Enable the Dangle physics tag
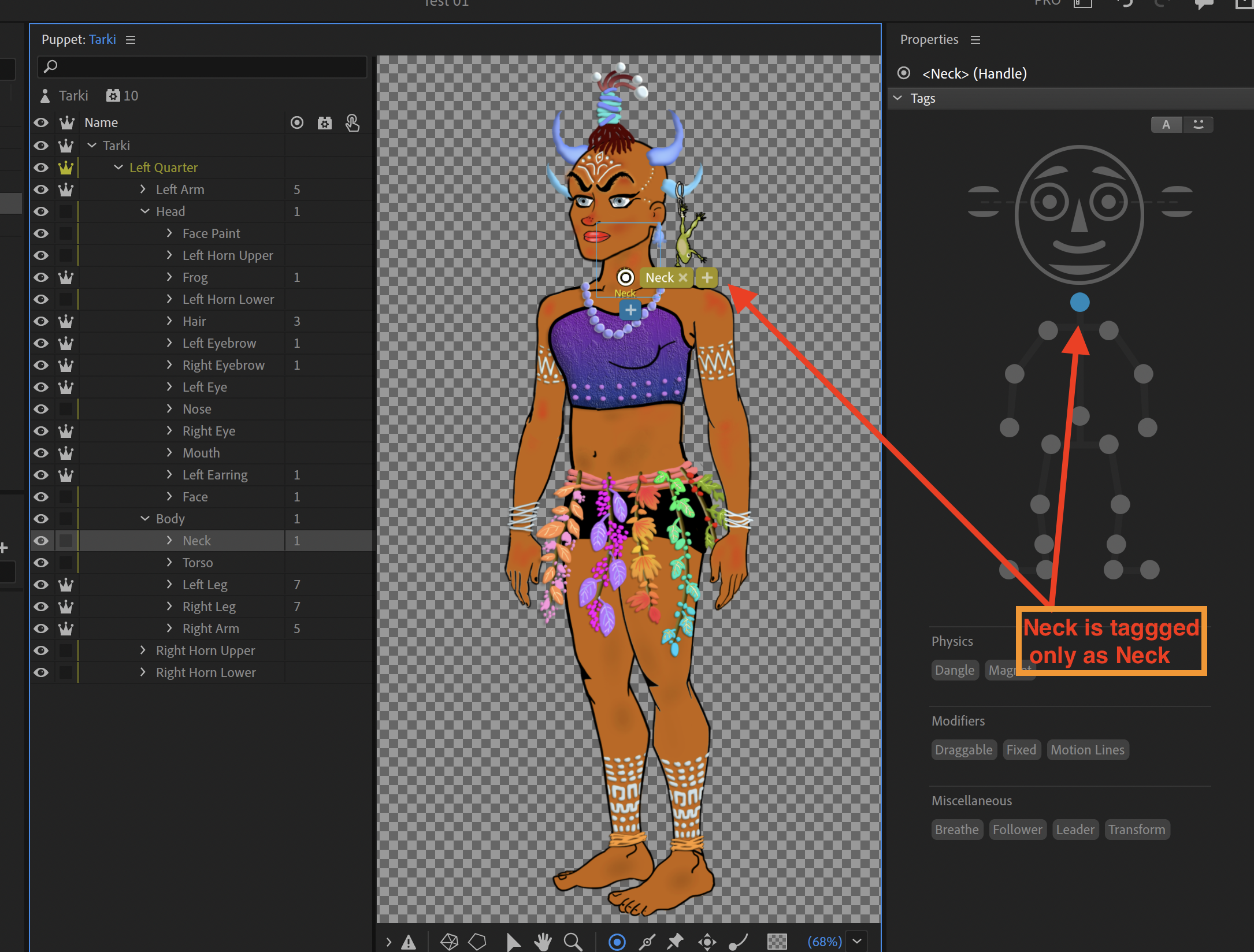 click(955, 670)
